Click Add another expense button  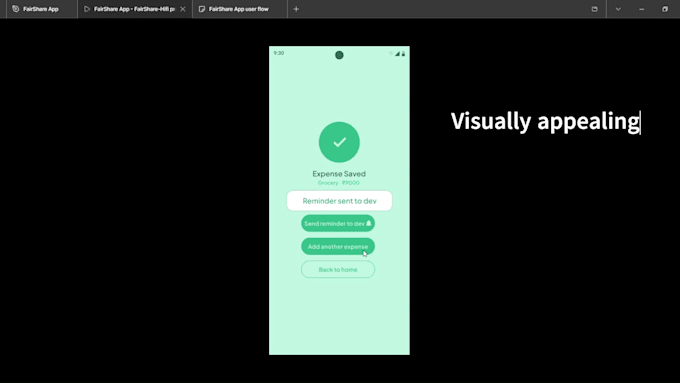click(338, 246)
